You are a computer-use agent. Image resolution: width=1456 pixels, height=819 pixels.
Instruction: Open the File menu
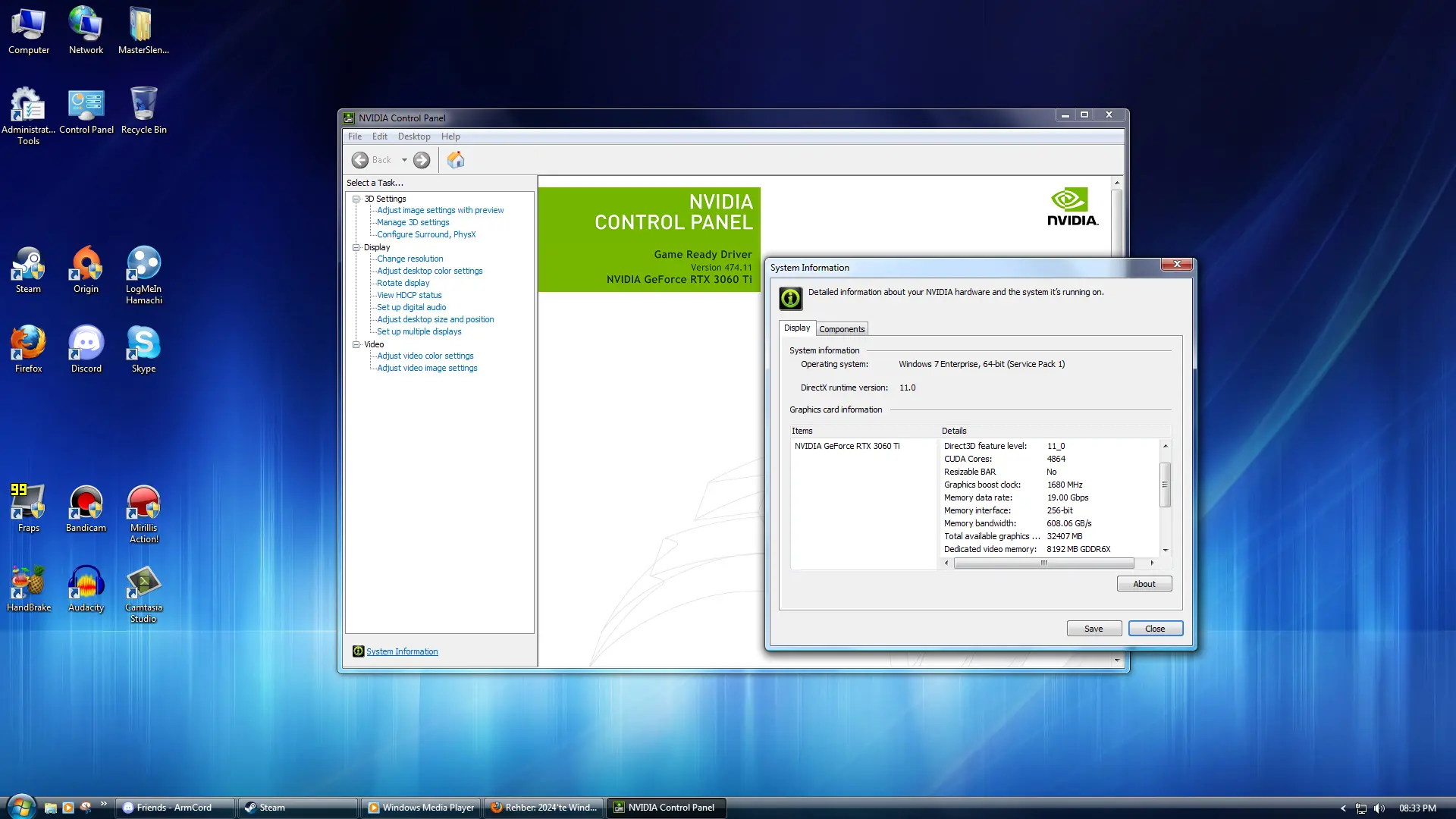[x=355, y=136]
